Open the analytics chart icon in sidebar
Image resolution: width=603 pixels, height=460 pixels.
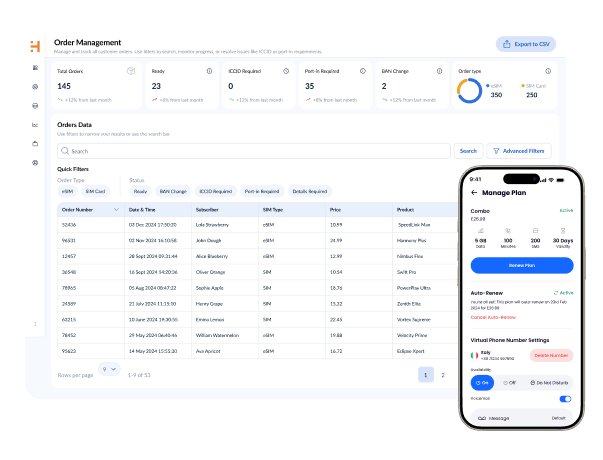tap(35, 124)
